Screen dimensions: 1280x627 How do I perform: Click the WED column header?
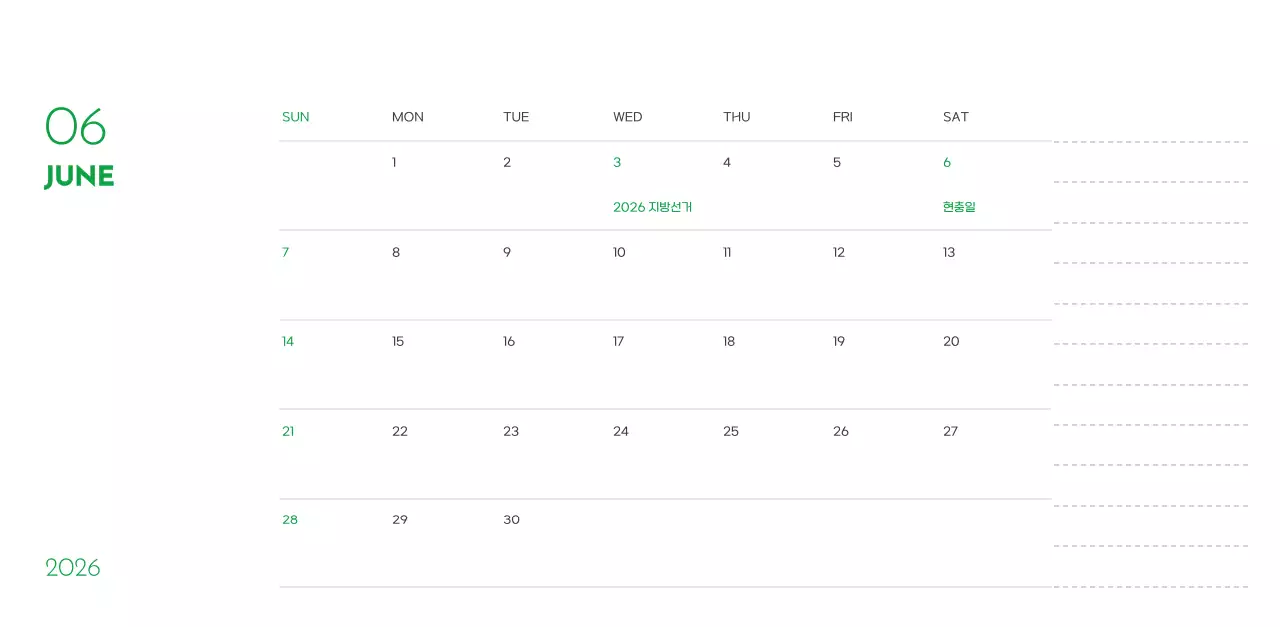click(627, 117)
